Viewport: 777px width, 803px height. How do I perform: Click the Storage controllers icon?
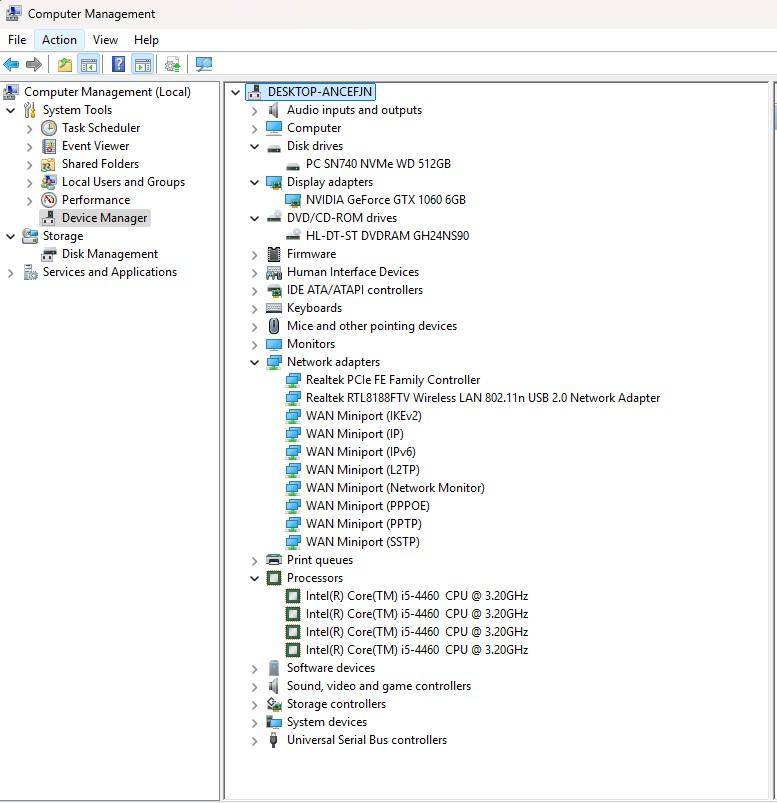click(x=274, y=704)
